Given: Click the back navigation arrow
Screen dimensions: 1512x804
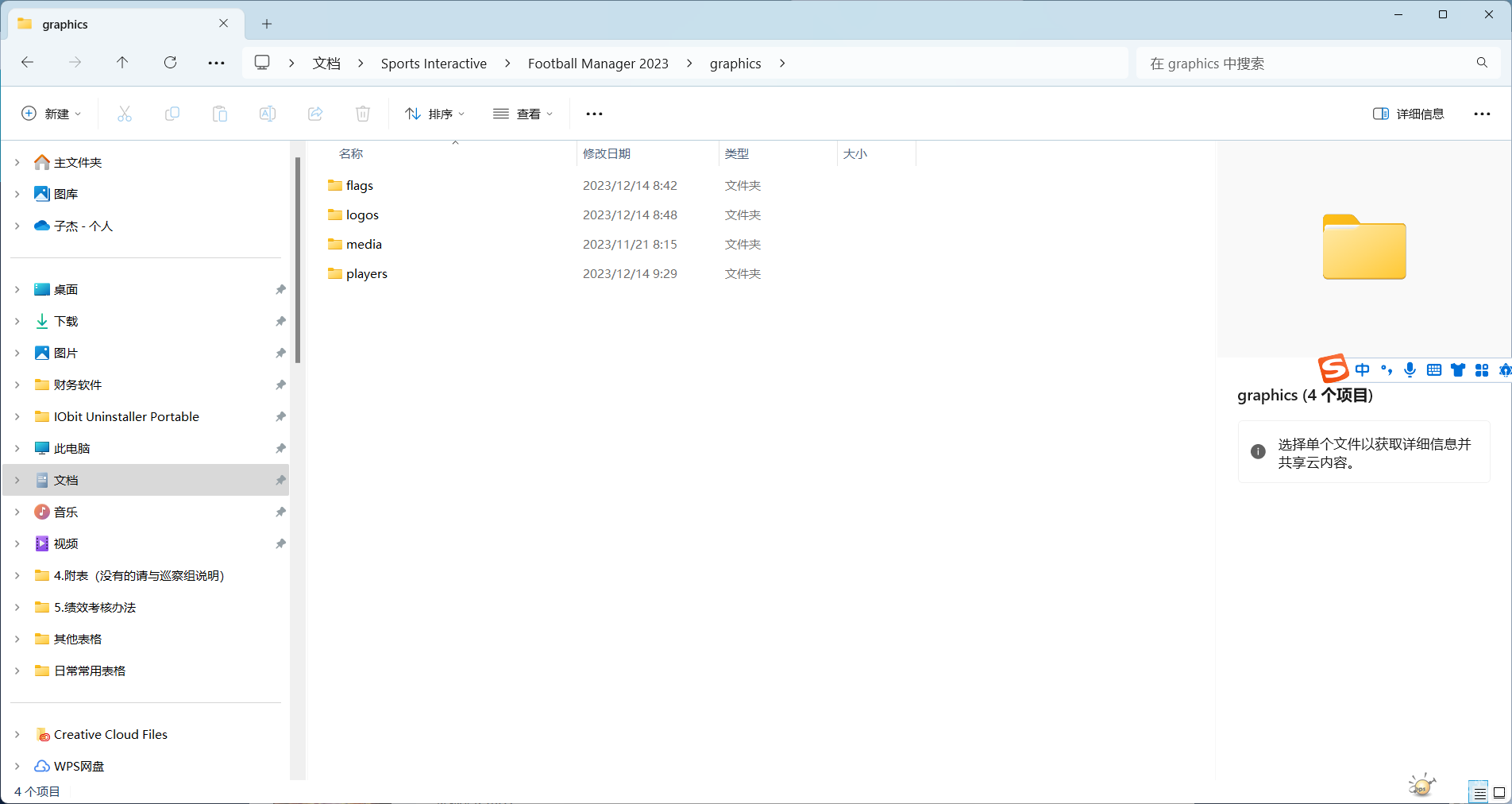Looking at the screenshot, I should point(28,63).
